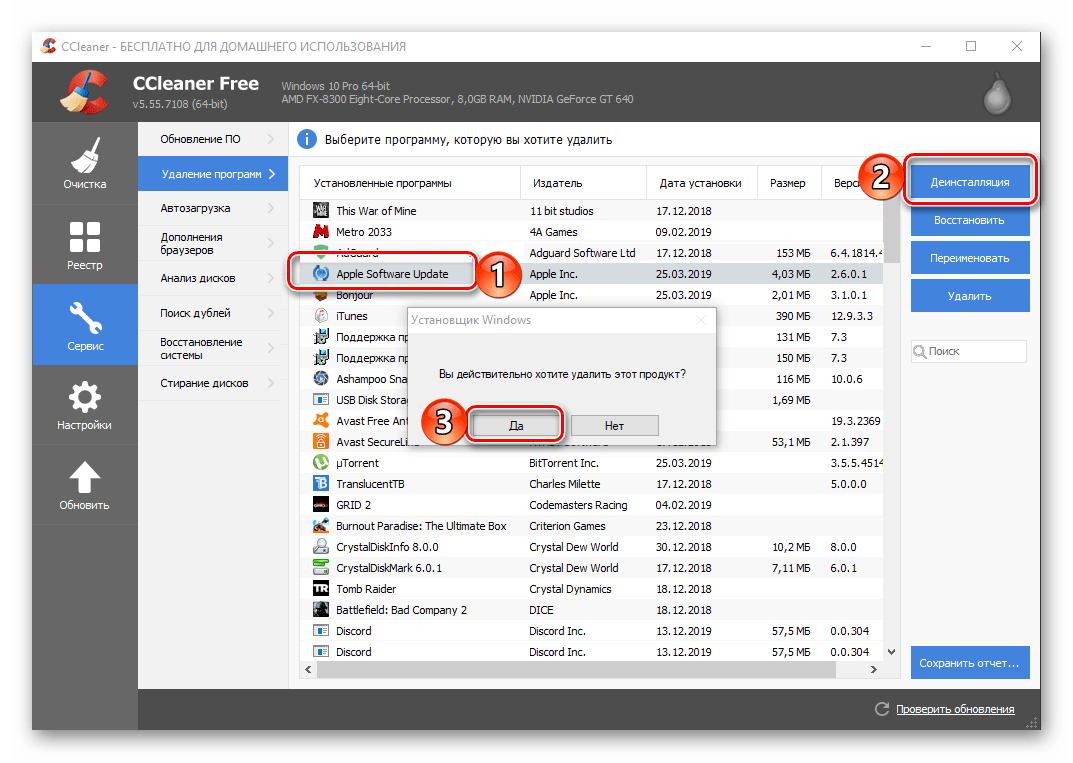Select the iTunes program icon in list
1073x763 pixels.
pyautogui.click(x=321, y=316)
